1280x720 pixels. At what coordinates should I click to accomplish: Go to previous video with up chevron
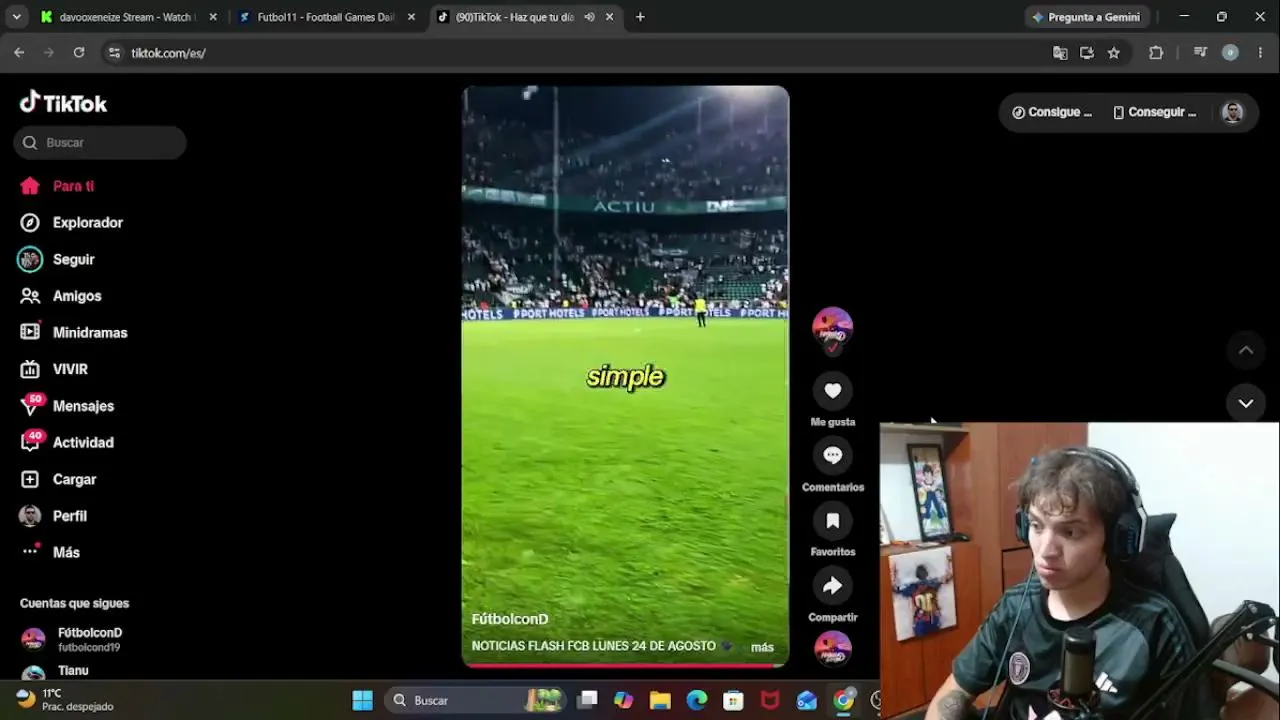coord(1246,350)
